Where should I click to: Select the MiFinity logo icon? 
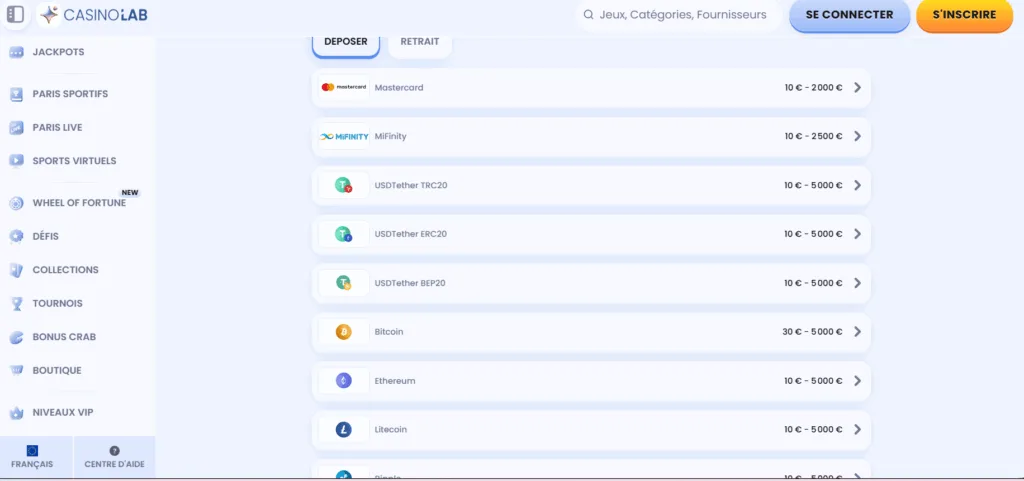click(344, 136)
